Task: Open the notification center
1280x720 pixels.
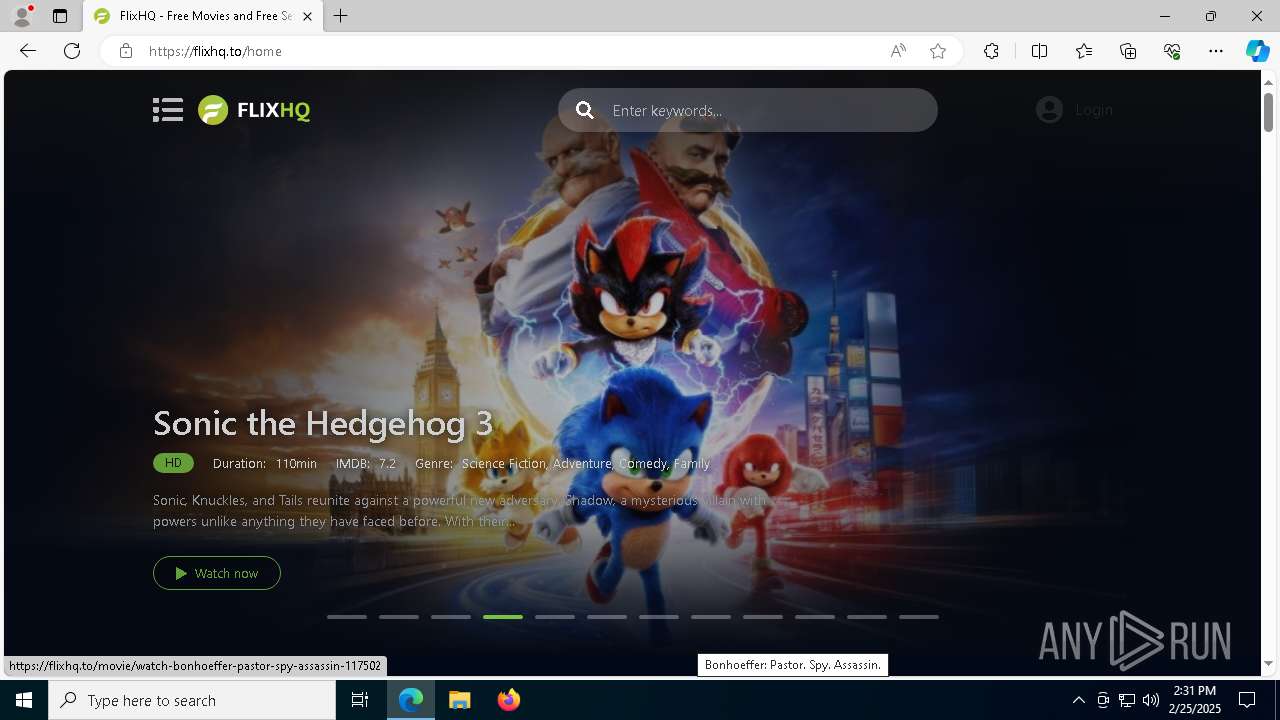Action: pyautogui.click(x=1248, y=700)
